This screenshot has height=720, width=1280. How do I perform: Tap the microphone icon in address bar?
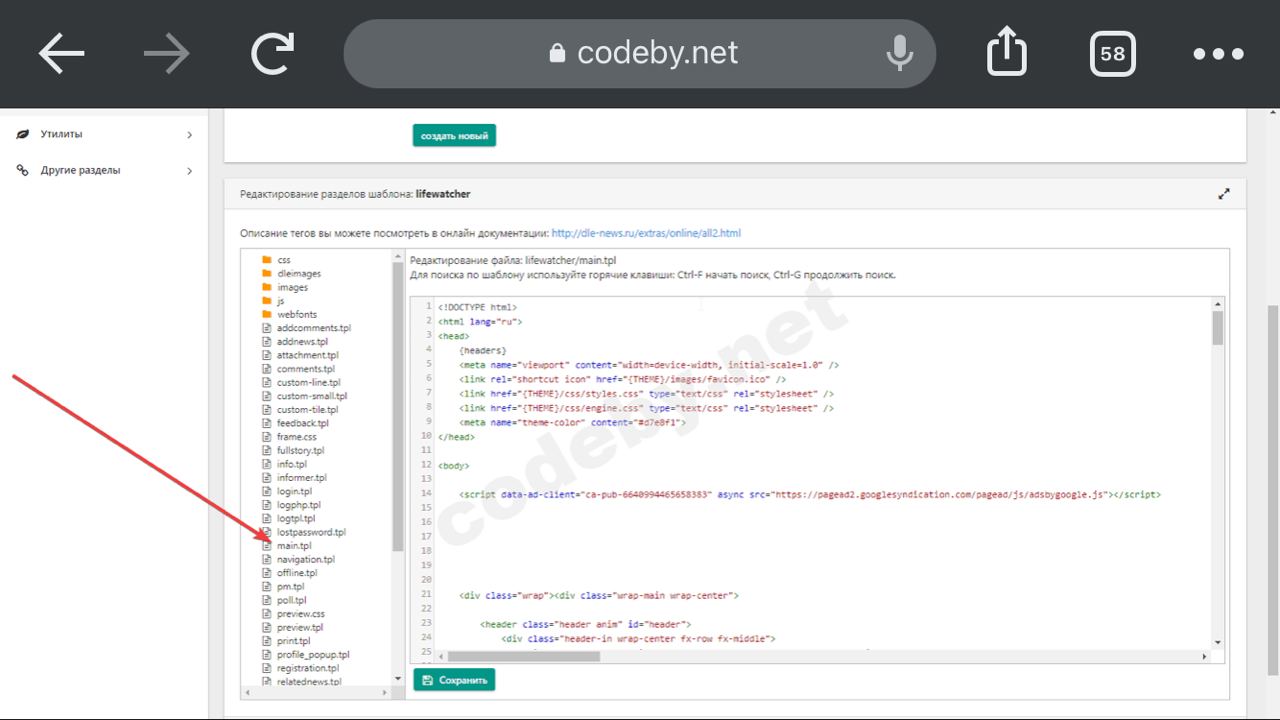(x=899, y=53)
